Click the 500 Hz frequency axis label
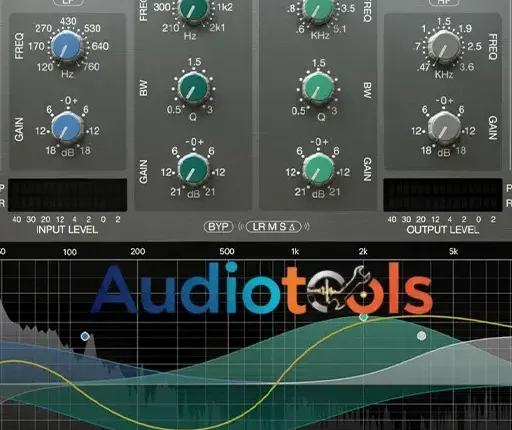Screen dimensions: 512x430 point(227,251)
